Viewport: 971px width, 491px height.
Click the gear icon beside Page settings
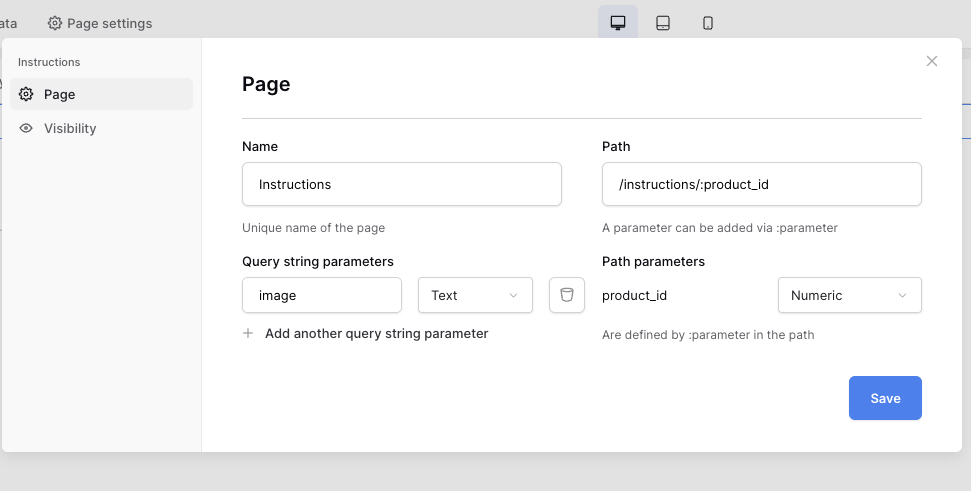[x=55, y=23]
